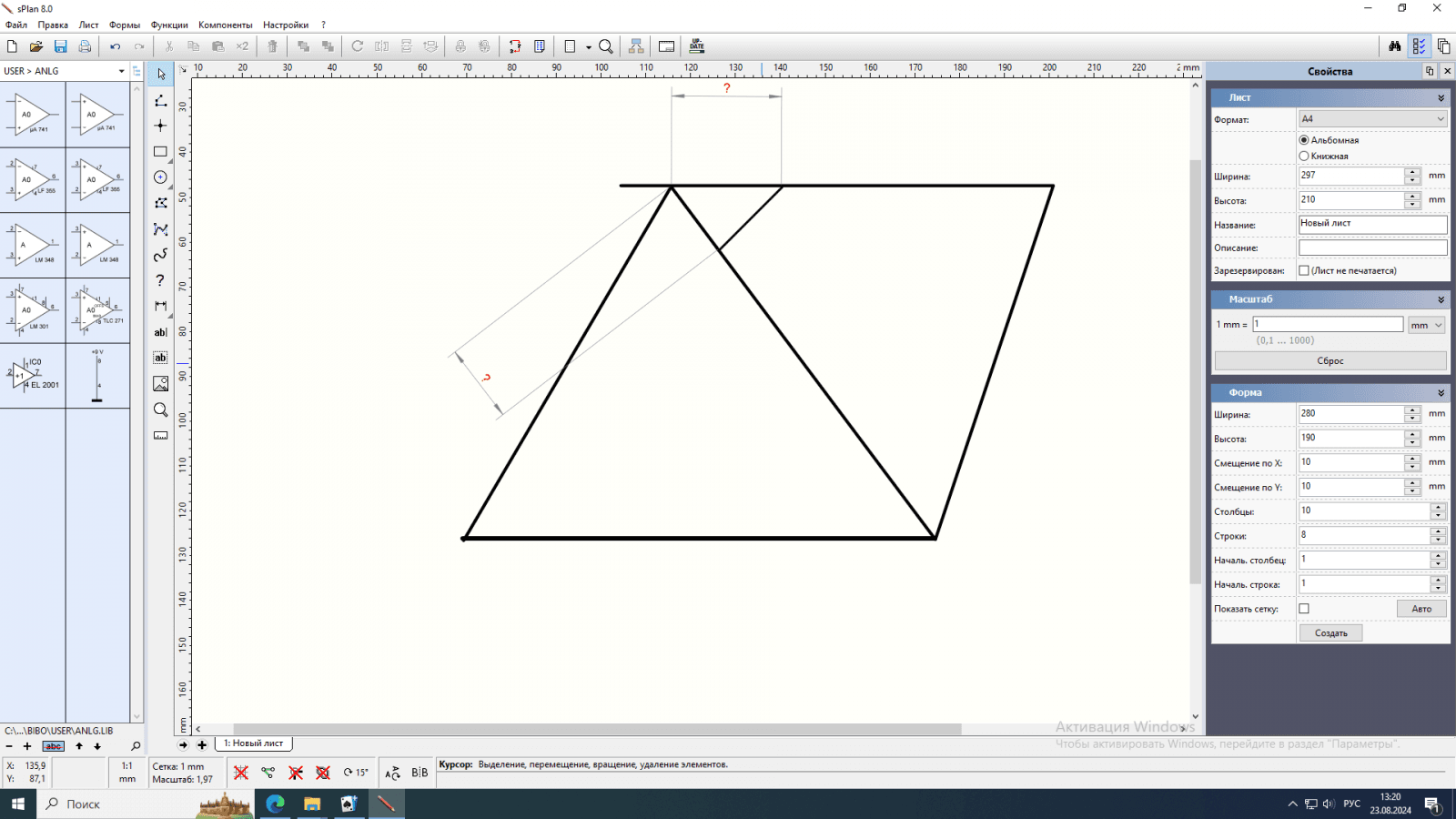Click the Save diskette icon

click(60, 46)
